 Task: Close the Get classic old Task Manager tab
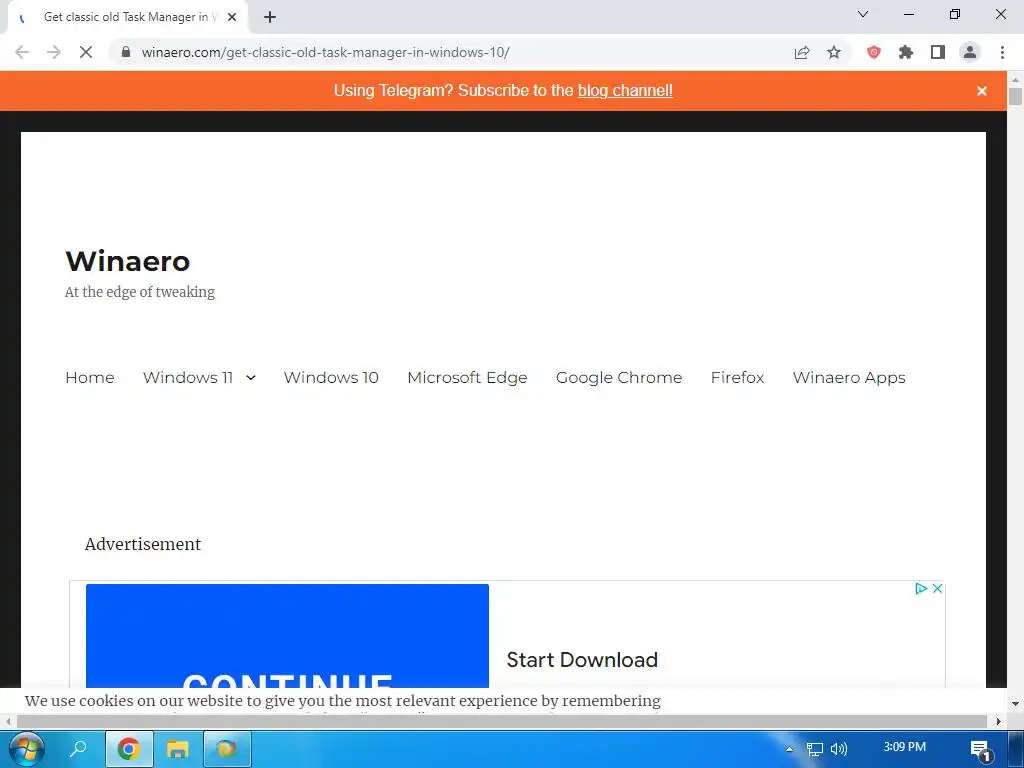[x=232, y=17]
